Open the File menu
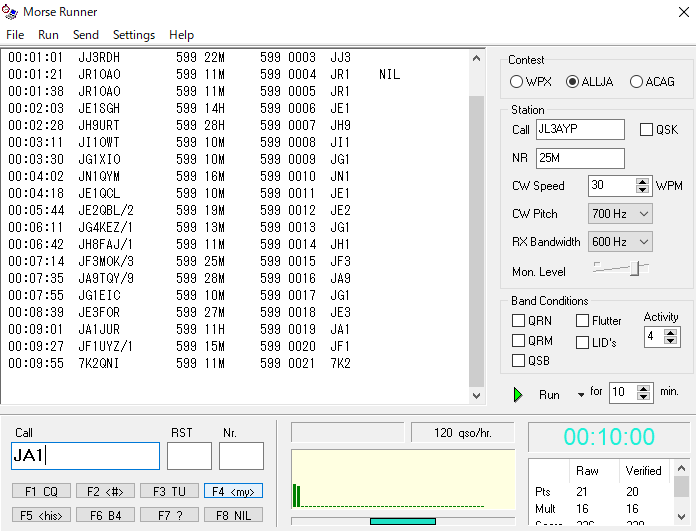696x531 pixels. 15,35
